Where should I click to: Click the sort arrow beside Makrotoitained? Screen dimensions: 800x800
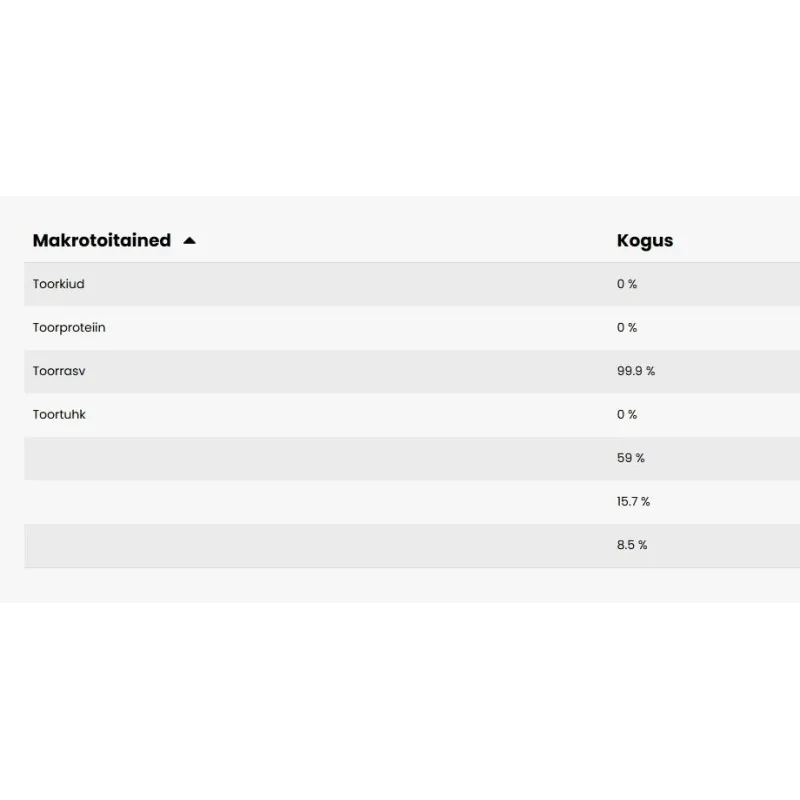[190, 241]
